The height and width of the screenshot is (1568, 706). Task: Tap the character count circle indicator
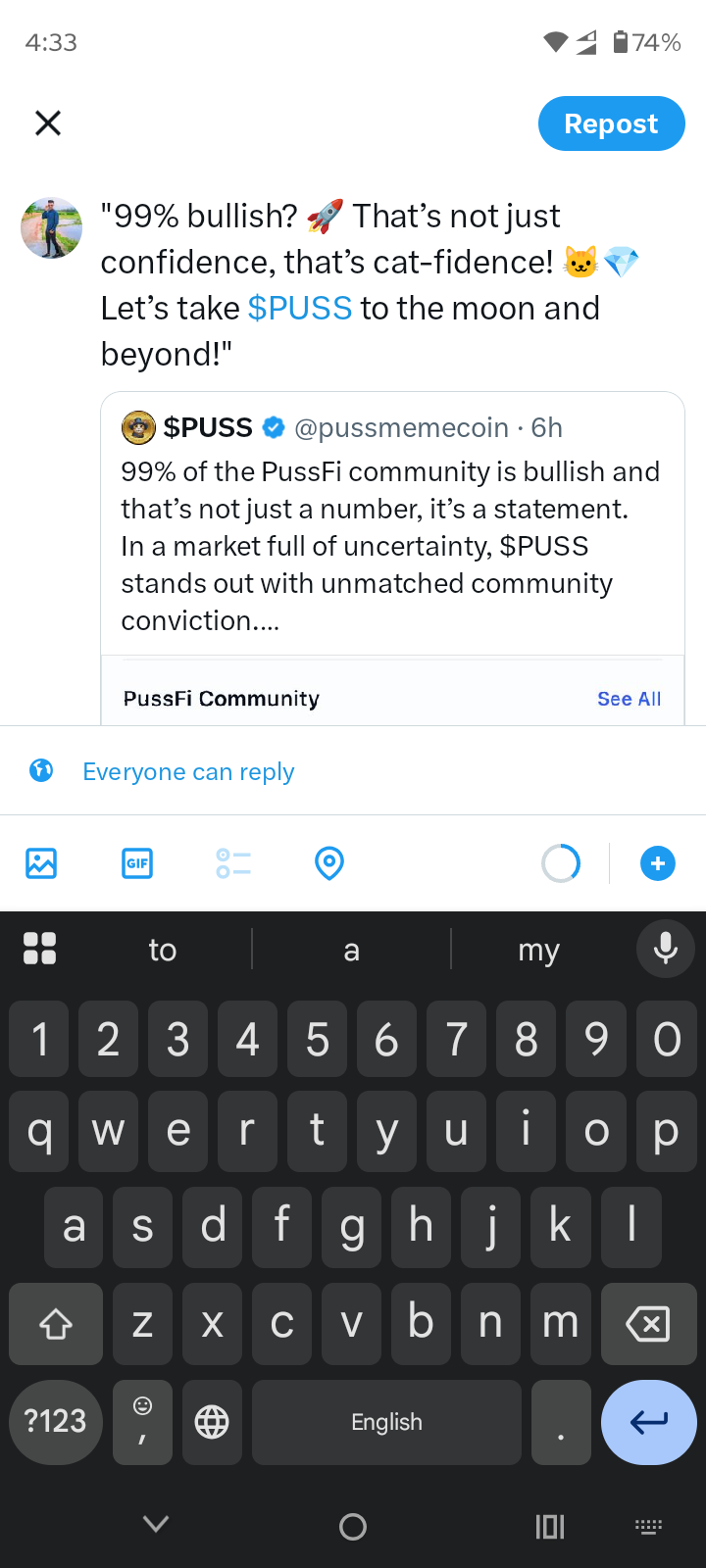click(x=561, y=863)
